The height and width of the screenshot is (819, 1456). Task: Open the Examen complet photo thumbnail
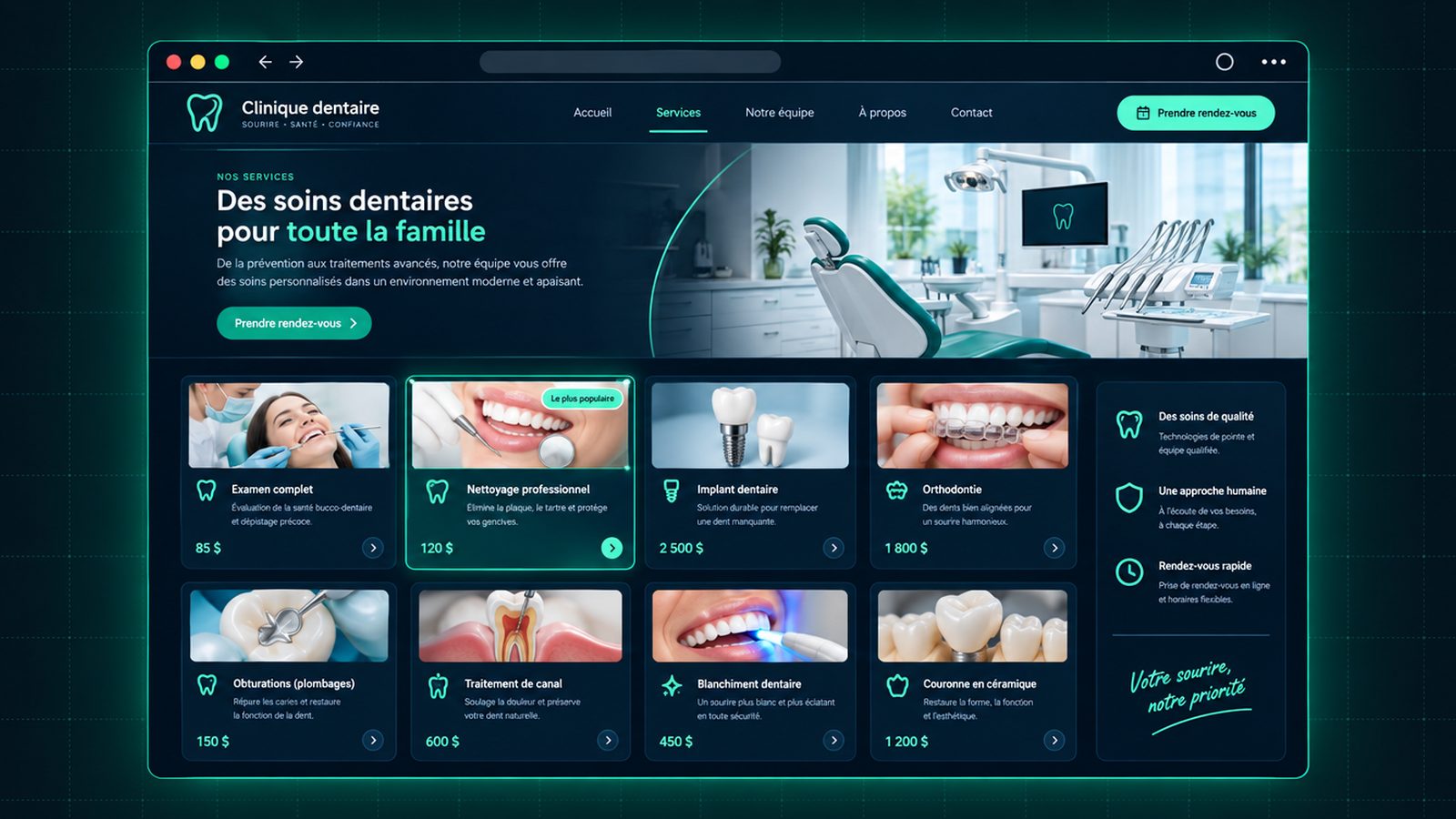pos(288,425)
